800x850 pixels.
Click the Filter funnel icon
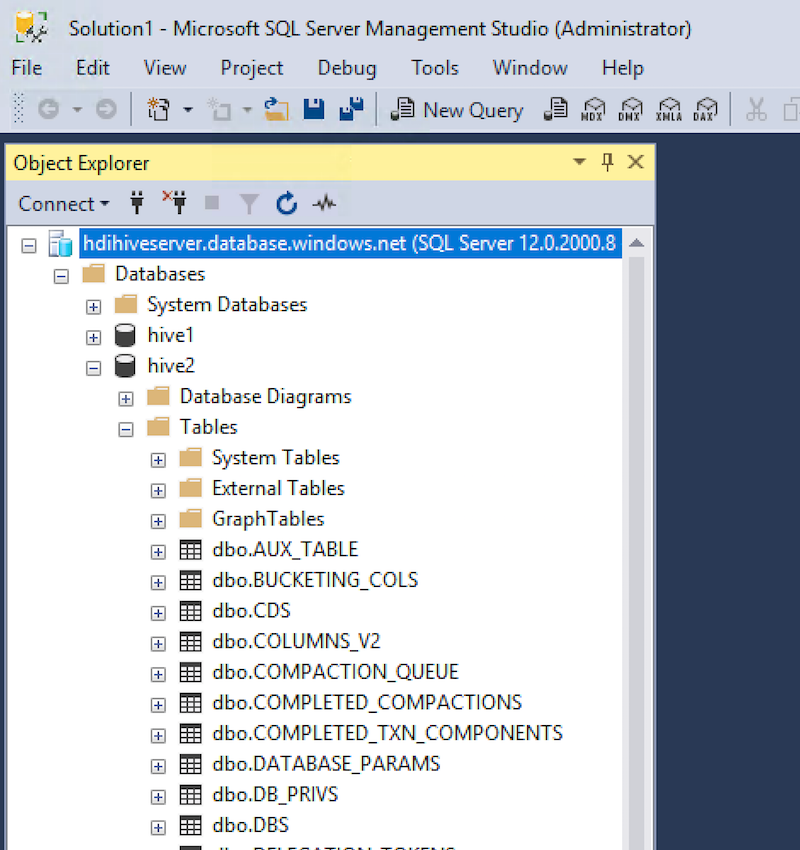[x=249, y=204]
